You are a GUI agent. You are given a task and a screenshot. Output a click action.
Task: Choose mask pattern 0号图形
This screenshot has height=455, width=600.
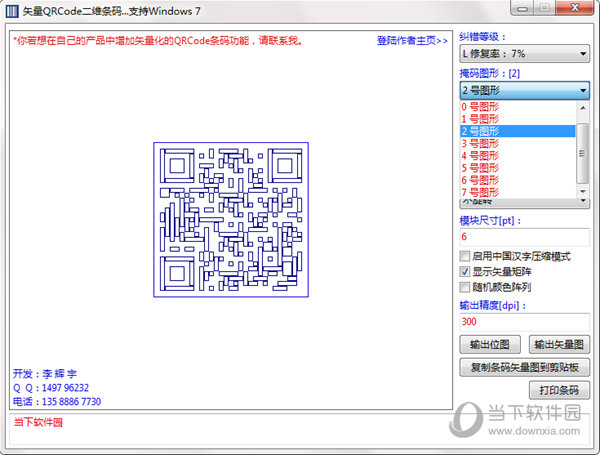click(517, 106)
